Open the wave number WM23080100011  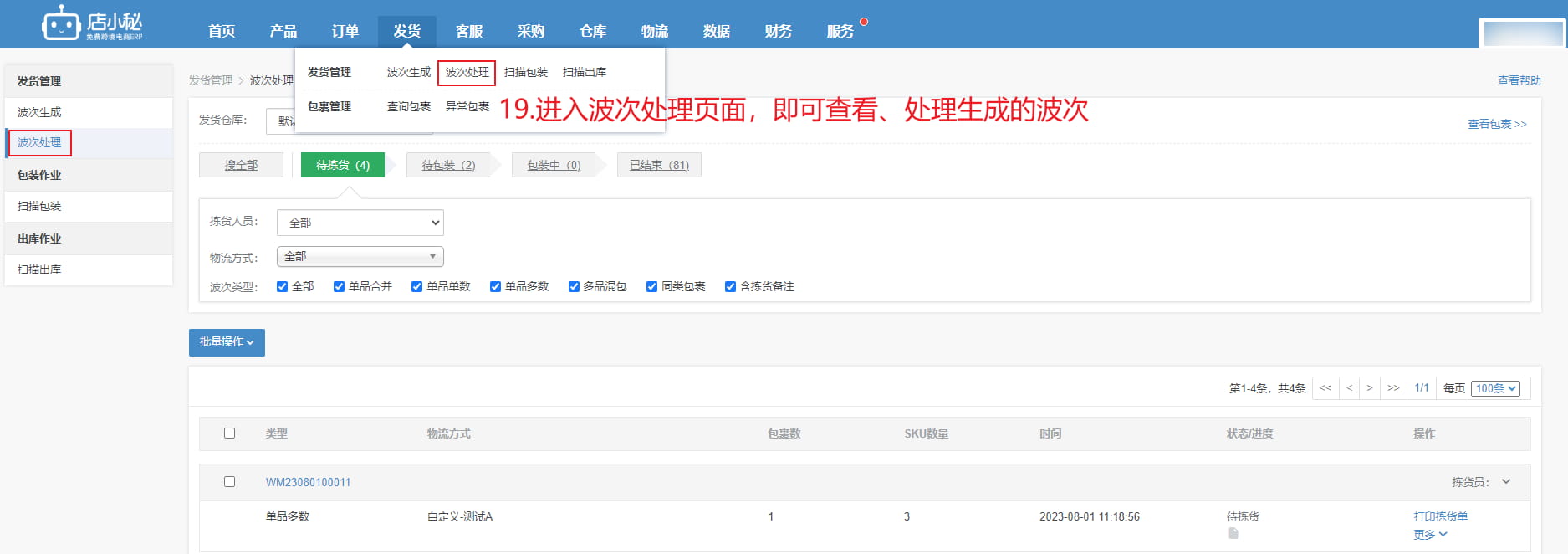pyautogui.click(x=308, y=482)
